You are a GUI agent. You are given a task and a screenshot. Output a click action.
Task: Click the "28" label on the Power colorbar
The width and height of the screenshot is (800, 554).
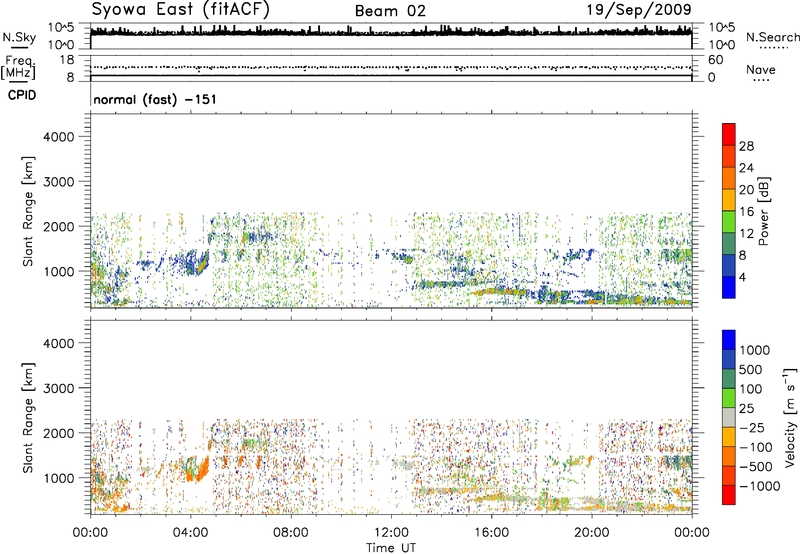click(x=746, y=146)
